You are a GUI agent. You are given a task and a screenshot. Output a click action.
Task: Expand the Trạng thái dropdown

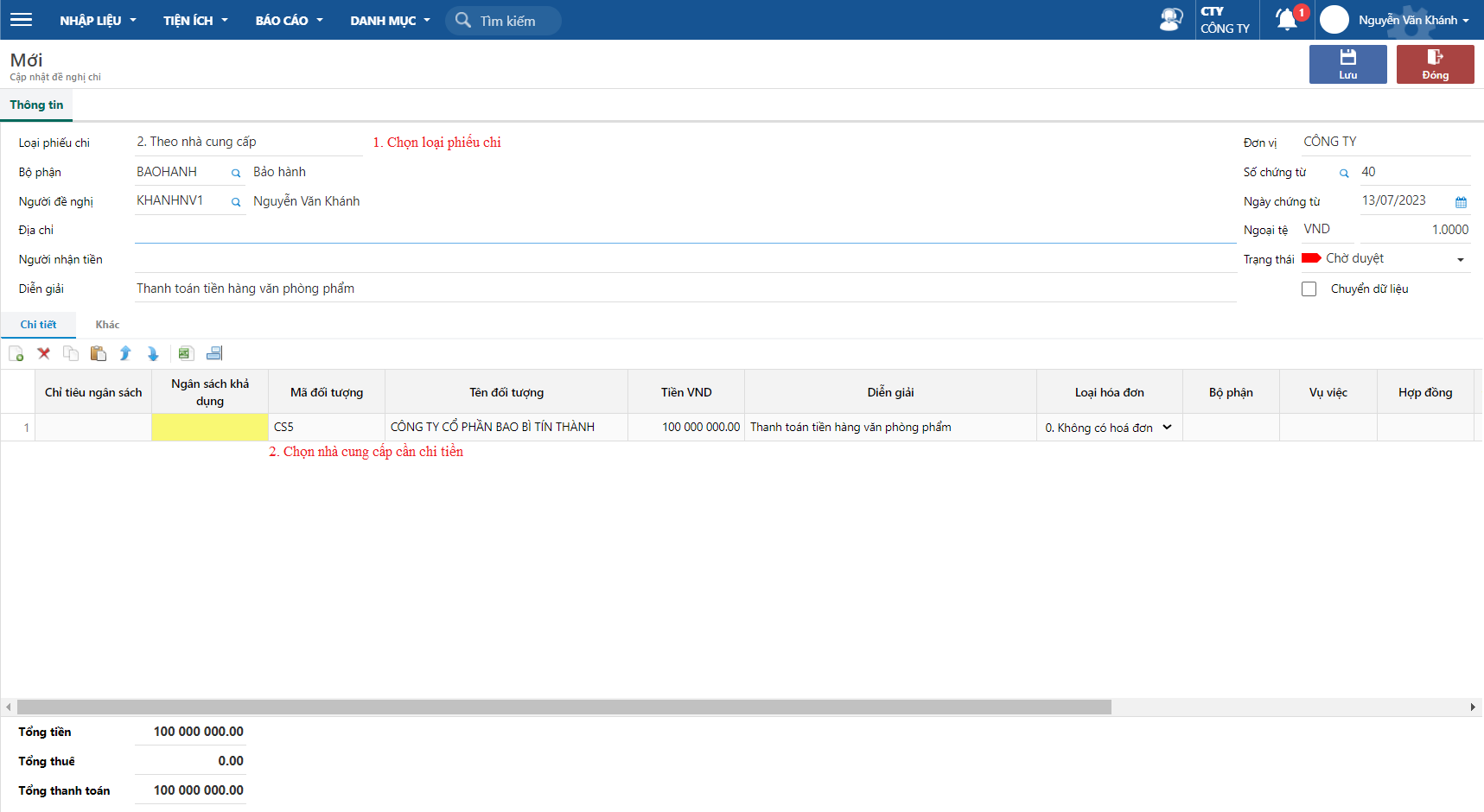click(x=1460, y=259)
